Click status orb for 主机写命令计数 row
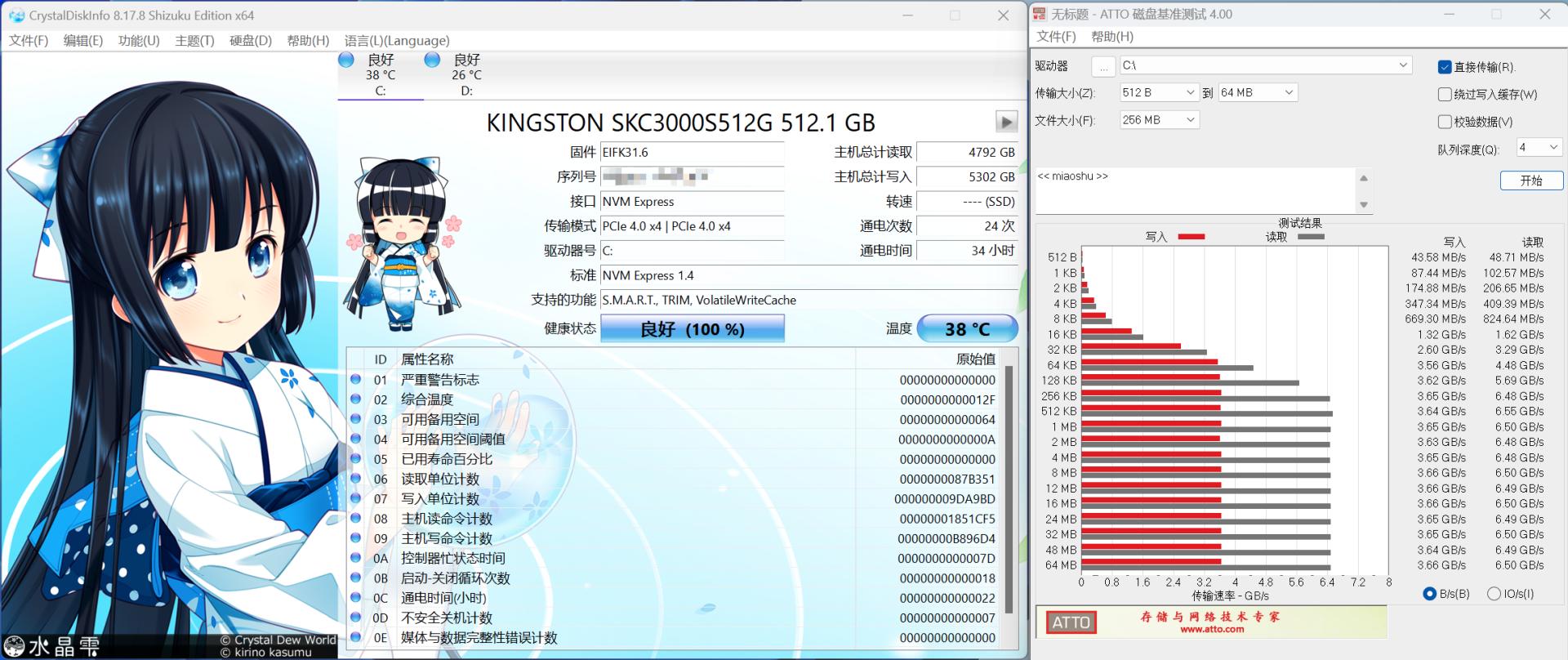Screen dimensions: 1568x660 pos(355,538)
